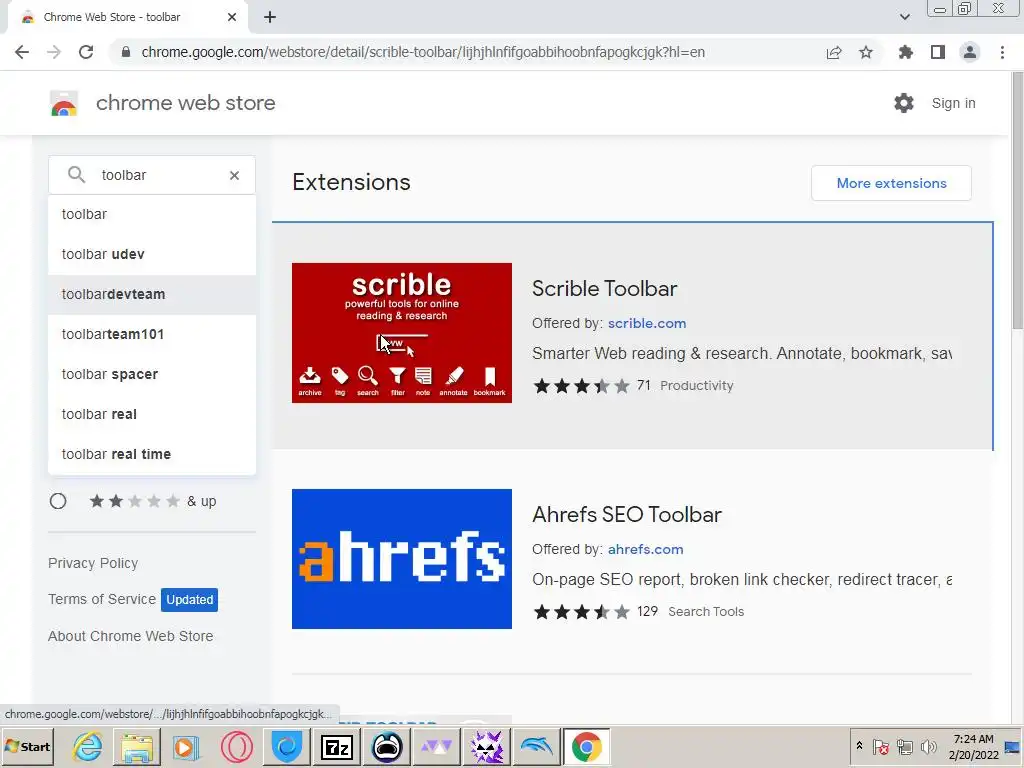Choose the 'toolbardevteam' suggestion

pyautogui.click(x=152, y=295)
